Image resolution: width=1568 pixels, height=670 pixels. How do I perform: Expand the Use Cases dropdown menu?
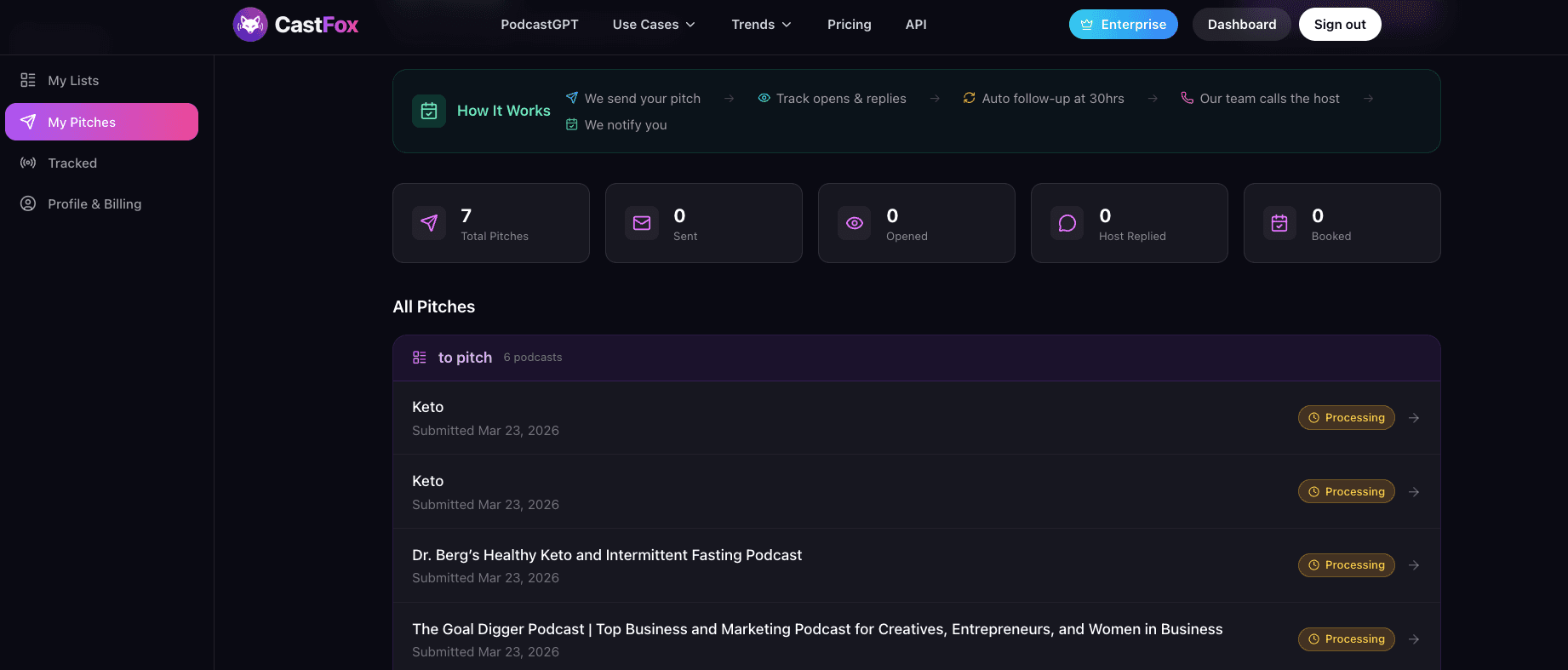654,25
